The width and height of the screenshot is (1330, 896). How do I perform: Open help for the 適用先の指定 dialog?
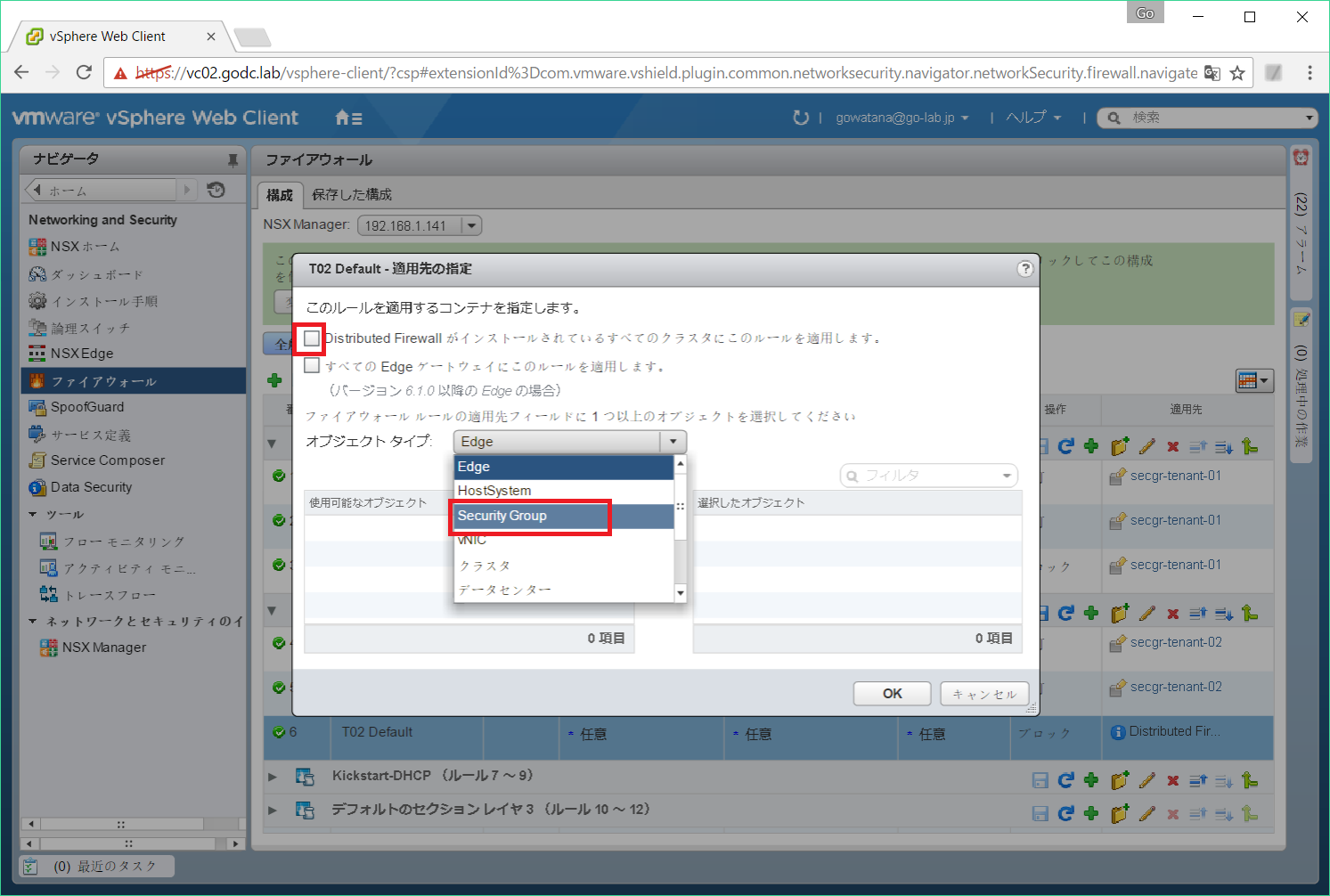coord(1025,269)
